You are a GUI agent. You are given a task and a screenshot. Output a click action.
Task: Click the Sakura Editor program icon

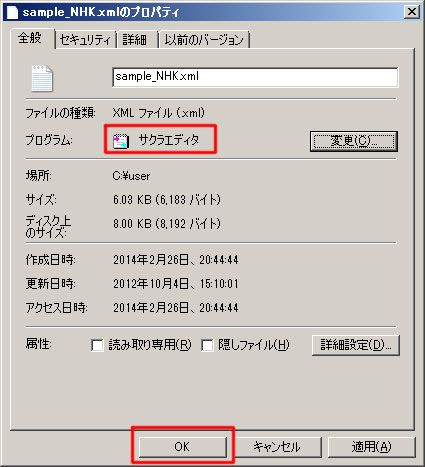[121, 141]
